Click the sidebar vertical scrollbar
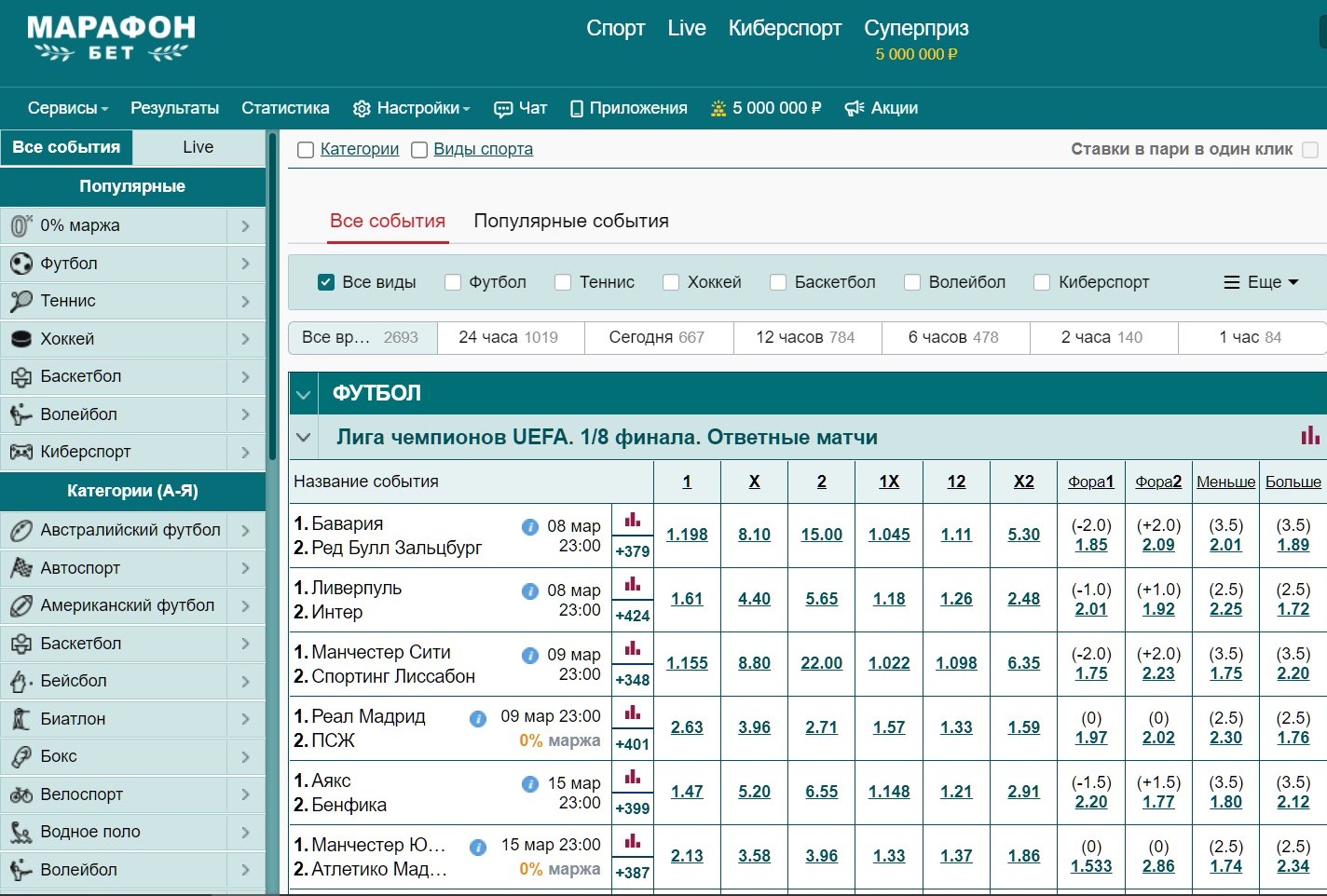 pyautogui.click(x=272, y=295)
